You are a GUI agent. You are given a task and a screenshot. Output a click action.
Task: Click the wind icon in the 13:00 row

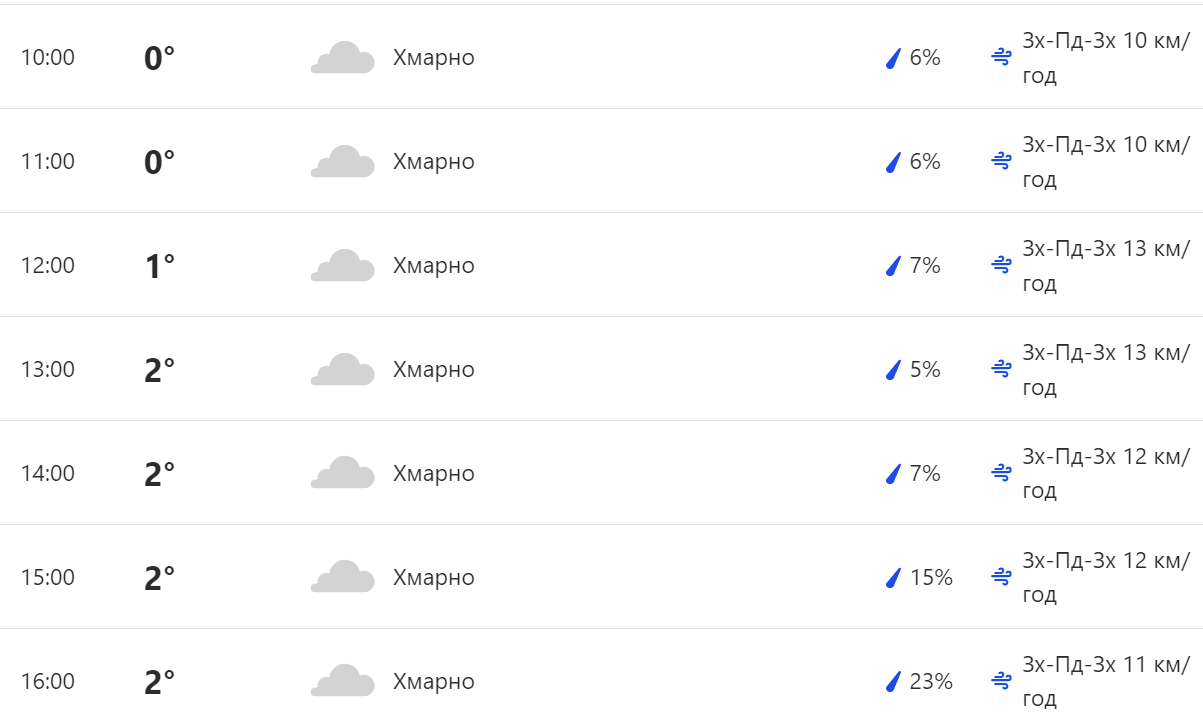click(x=1001, y=369)
